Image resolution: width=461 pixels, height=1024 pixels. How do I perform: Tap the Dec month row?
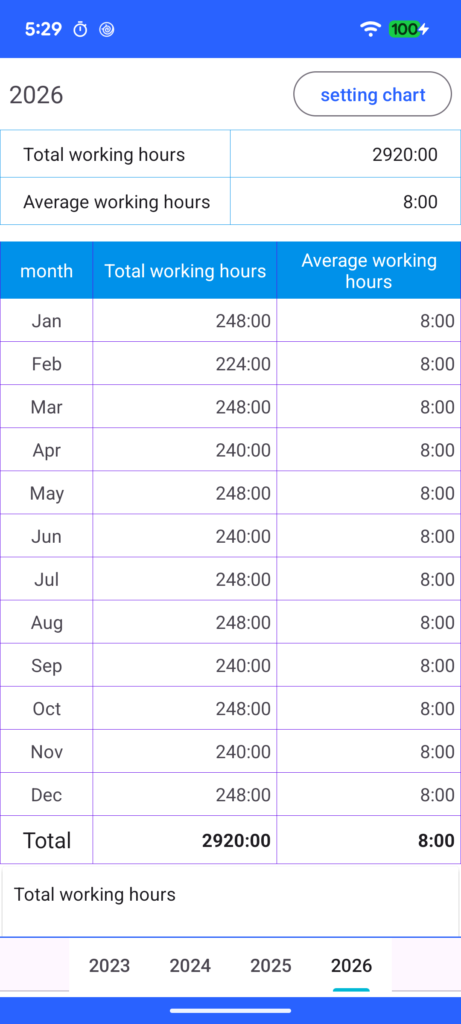tap(230, 795)
